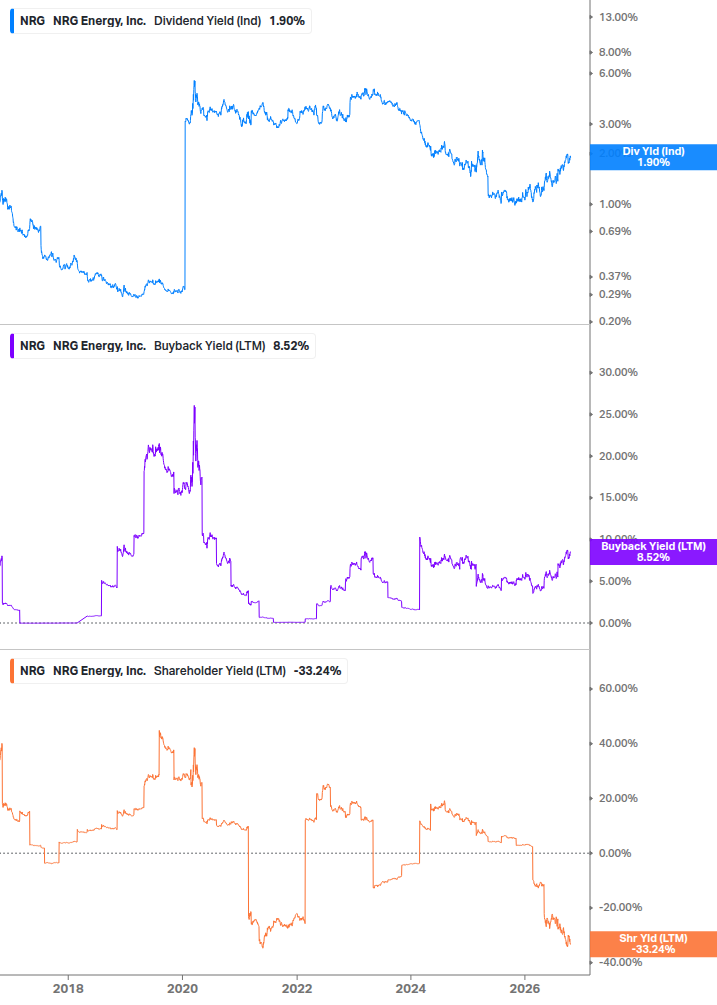Image resolution: width=717 pixels, height=1005 pixels.
Task: Click the 8.52% value in Buyback Yield legend
Action: (291, 345)
